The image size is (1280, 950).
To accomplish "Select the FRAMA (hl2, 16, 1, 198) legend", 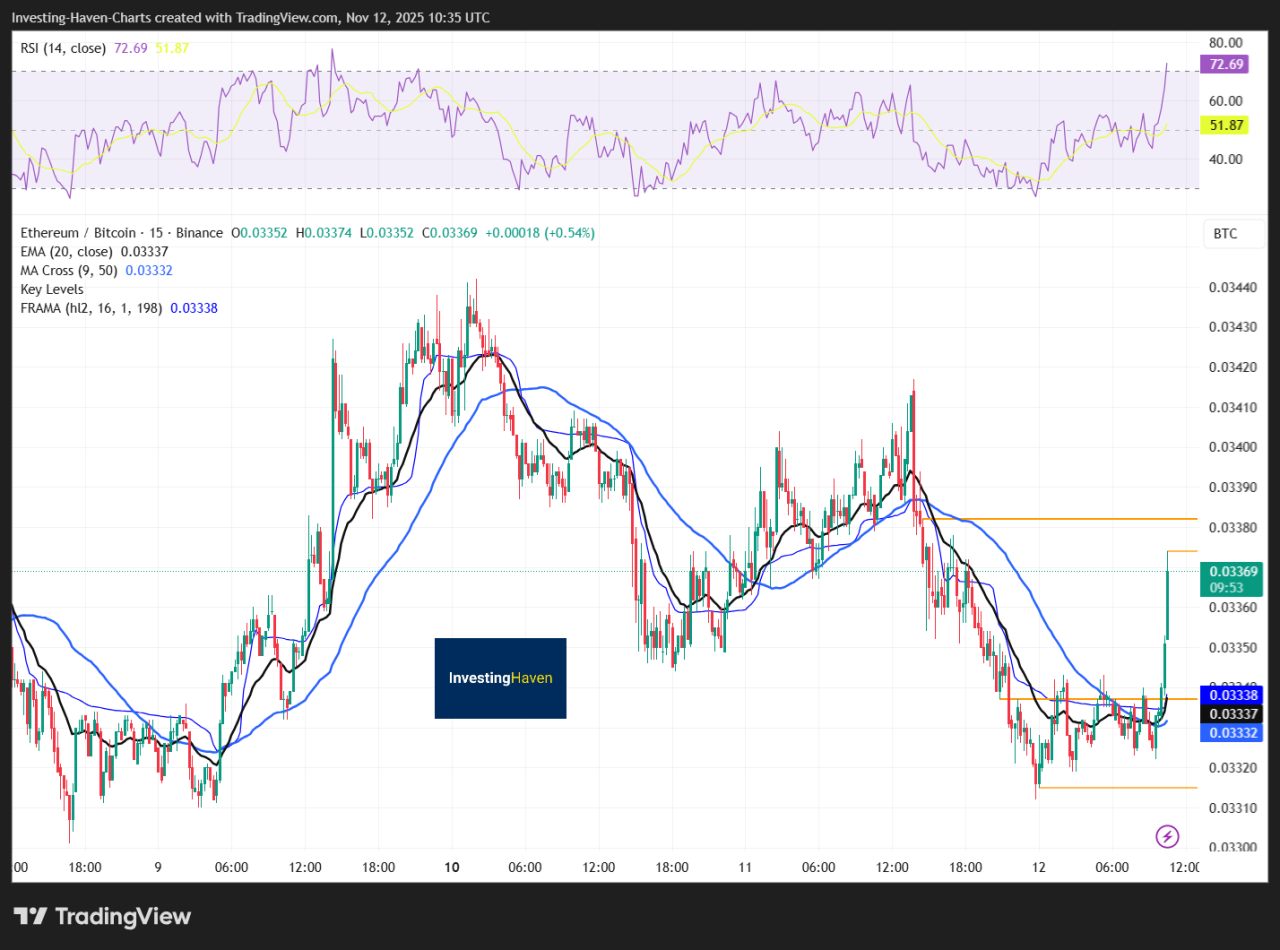I will coord(92,309).
